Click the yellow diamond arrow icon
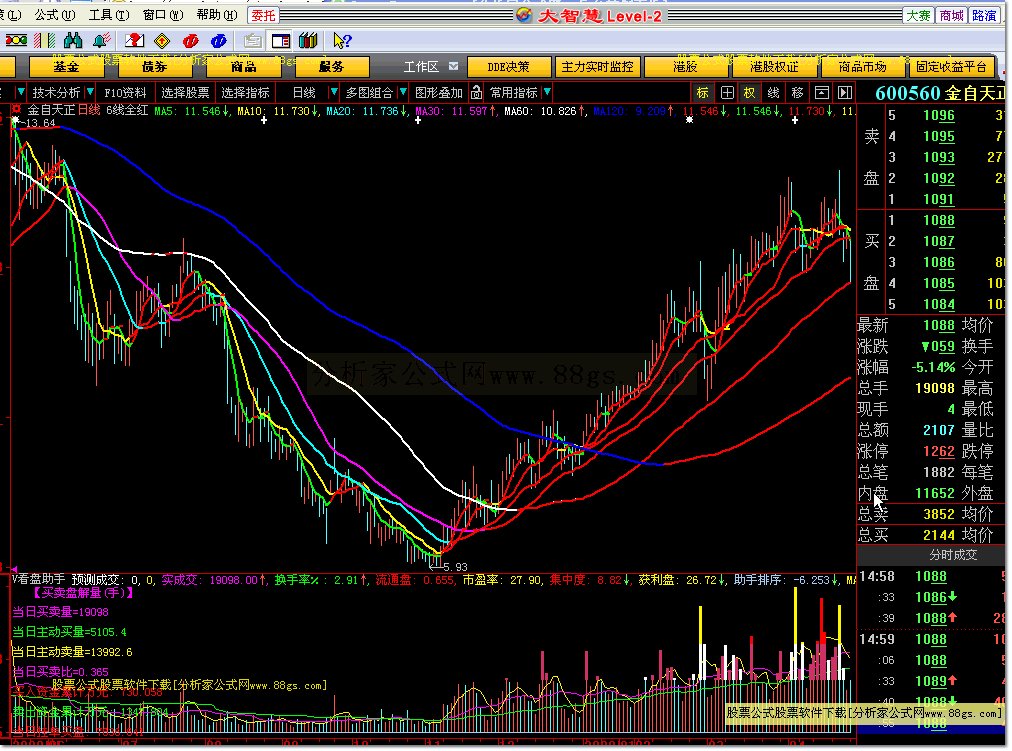The height and width of the screenshot is (751, 1012). tap(162, 41)
